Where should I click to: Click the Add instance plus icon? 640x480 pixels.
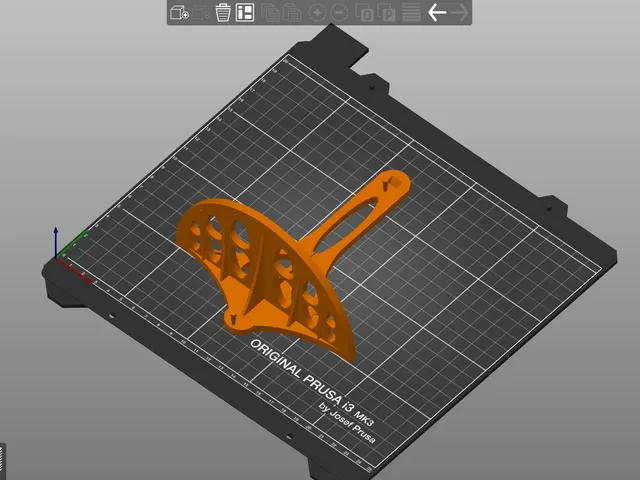[317, 13]
